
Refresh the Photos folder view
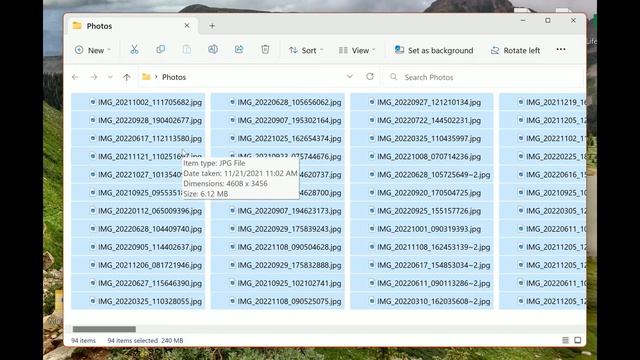(370, 77)
